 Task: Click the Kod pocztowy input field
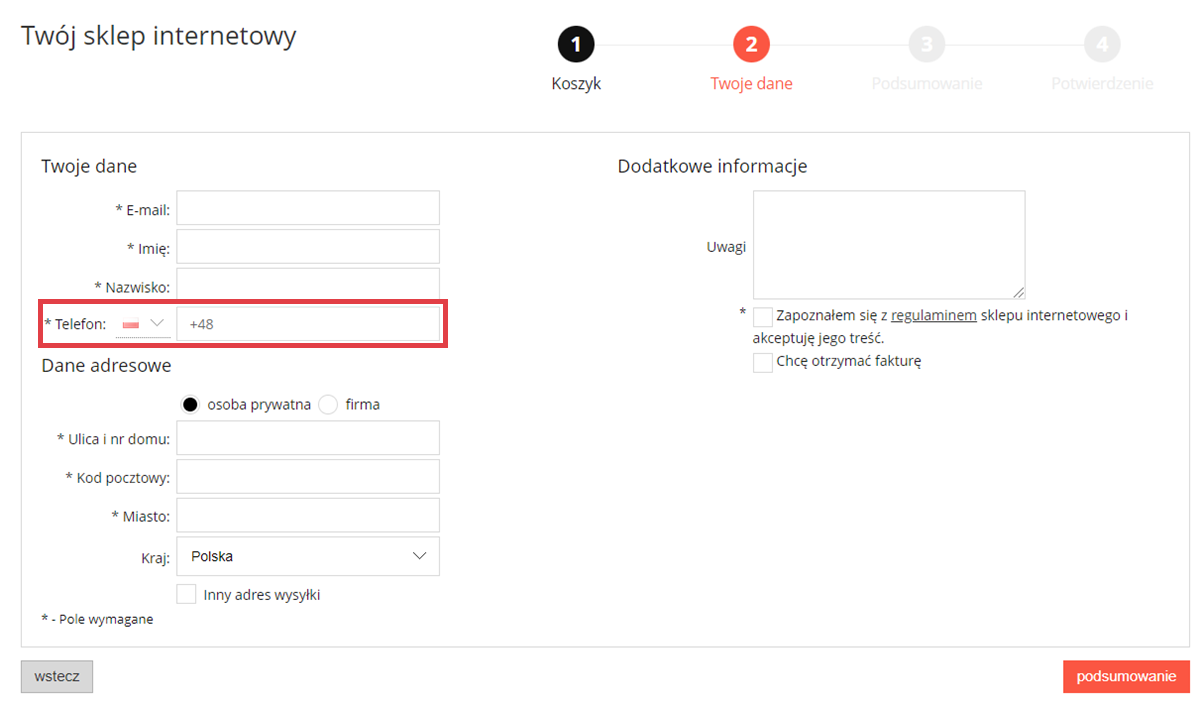click(308, 477)
